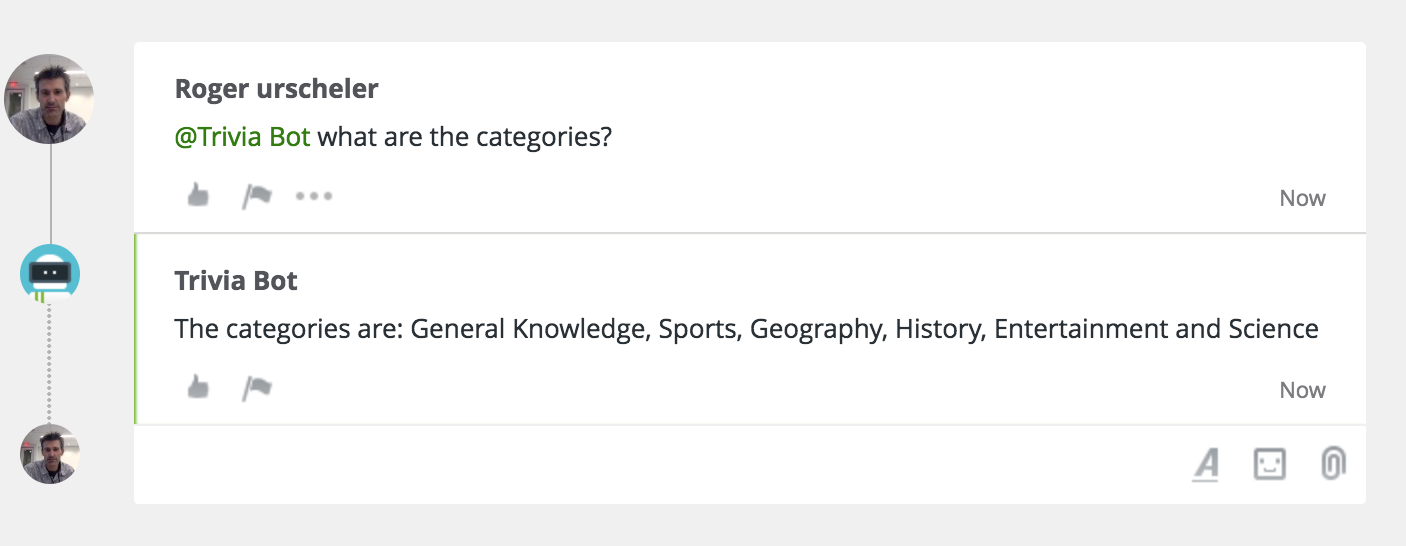Open emoji picker in reply box

click(1269, 464)
